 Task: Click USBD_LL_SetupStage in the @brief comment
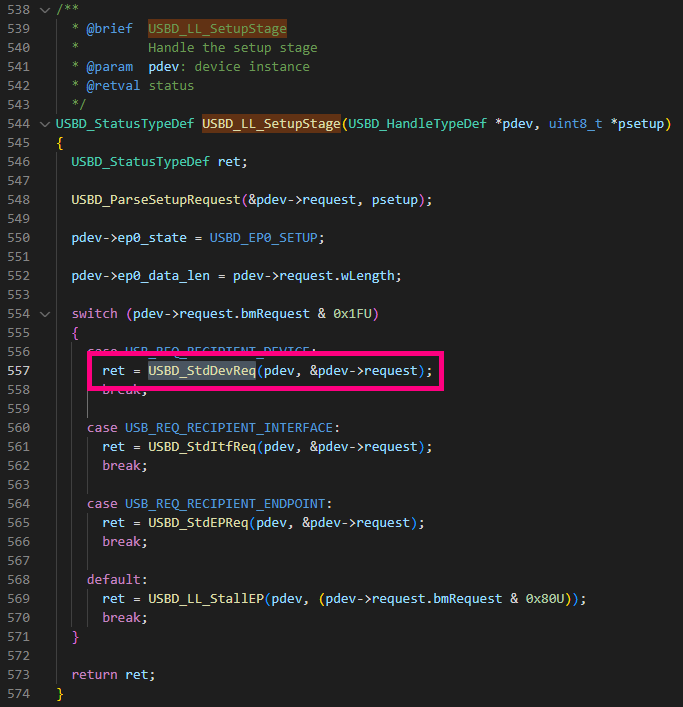pyautogui.click(x=217, y=28)
